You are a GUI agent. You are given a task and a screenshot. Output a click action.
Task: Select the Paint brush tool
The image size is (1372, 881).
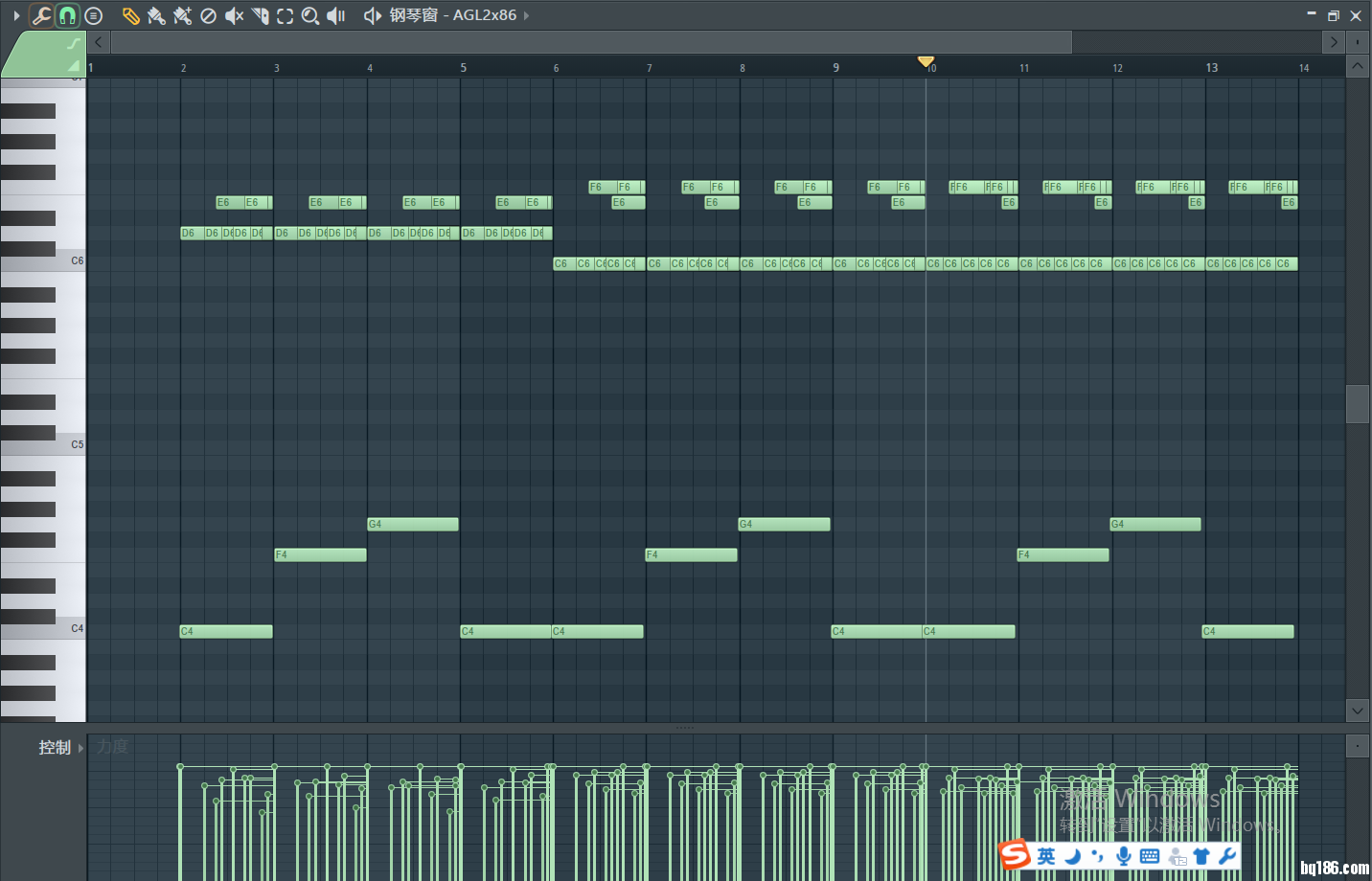coord(156,15)
